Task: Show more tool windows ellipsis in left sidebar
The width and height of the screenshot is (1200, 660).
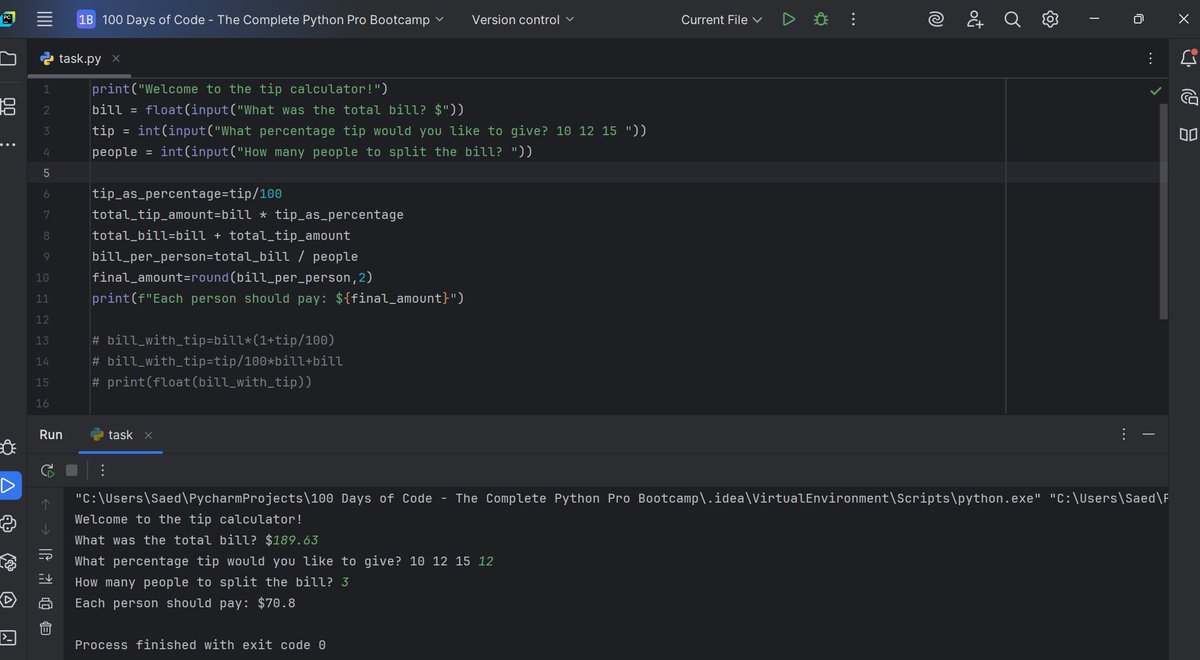Action: (x=8, y=145)
